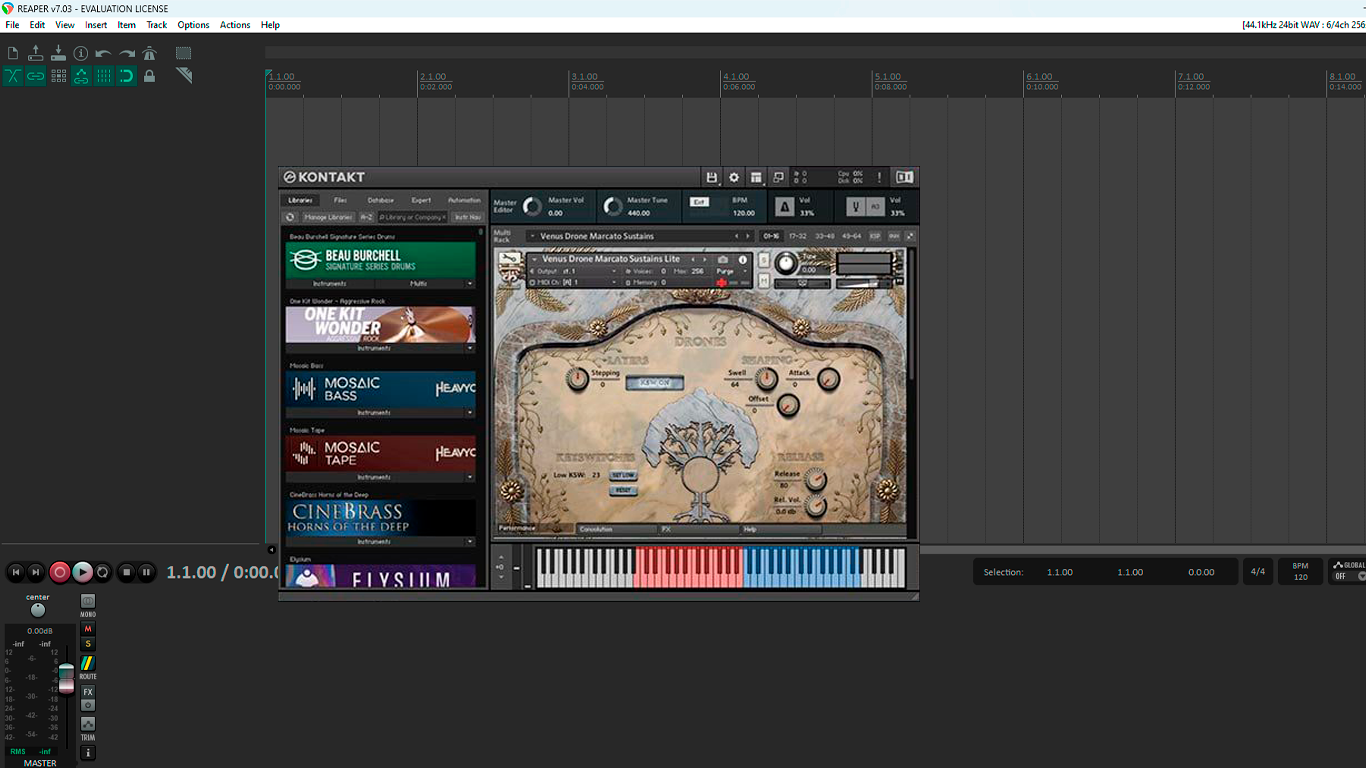
Task: Open Project Settings info icon in toolbar
Action: 81,53
